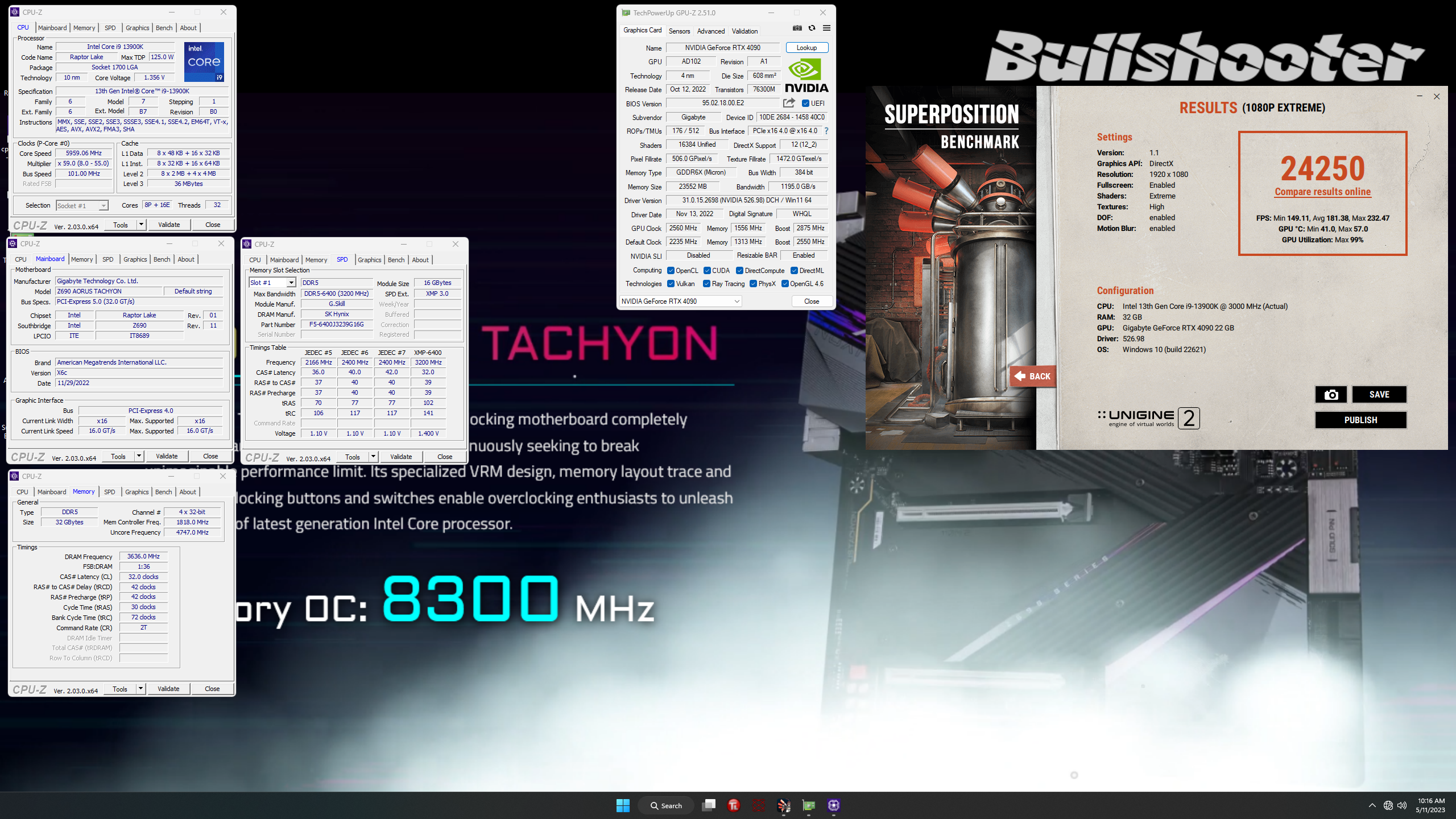Expand Tools arrow in CPU-Z SPD window
1456x819 pixels.
[373, 457]
